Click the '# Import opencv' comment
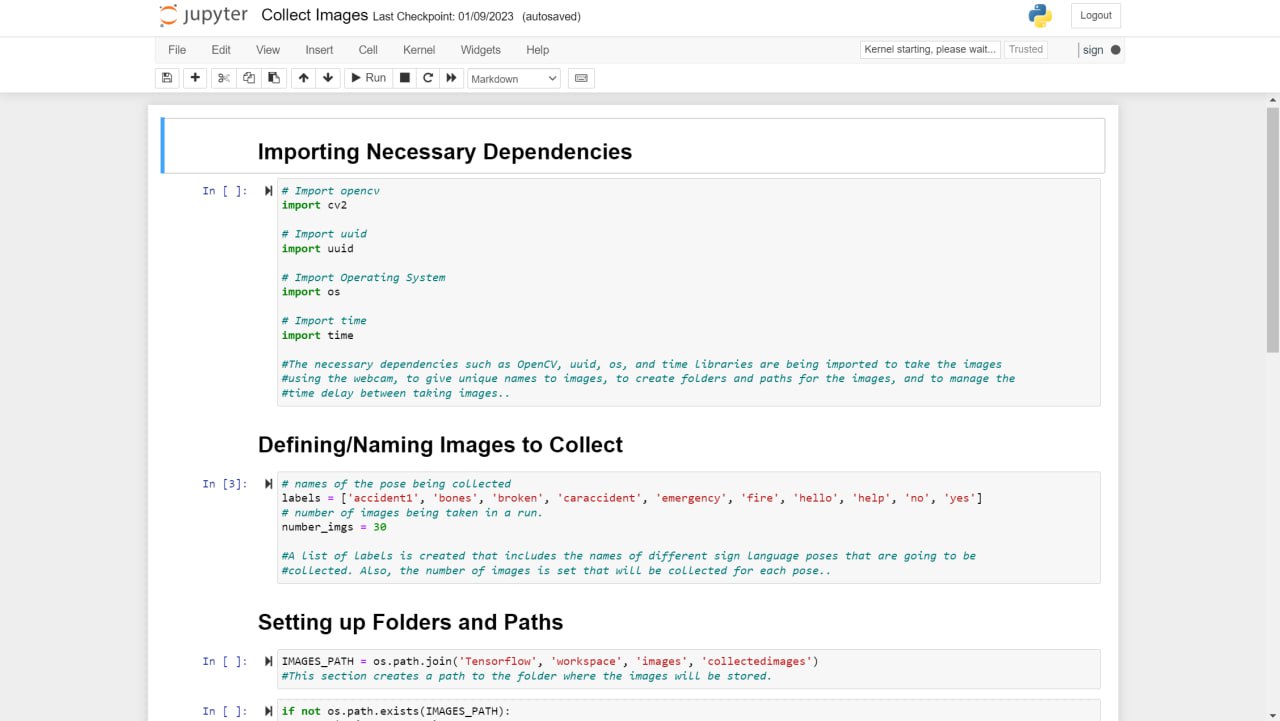This screenshot has width=1280, height=721. pos(330,191)
